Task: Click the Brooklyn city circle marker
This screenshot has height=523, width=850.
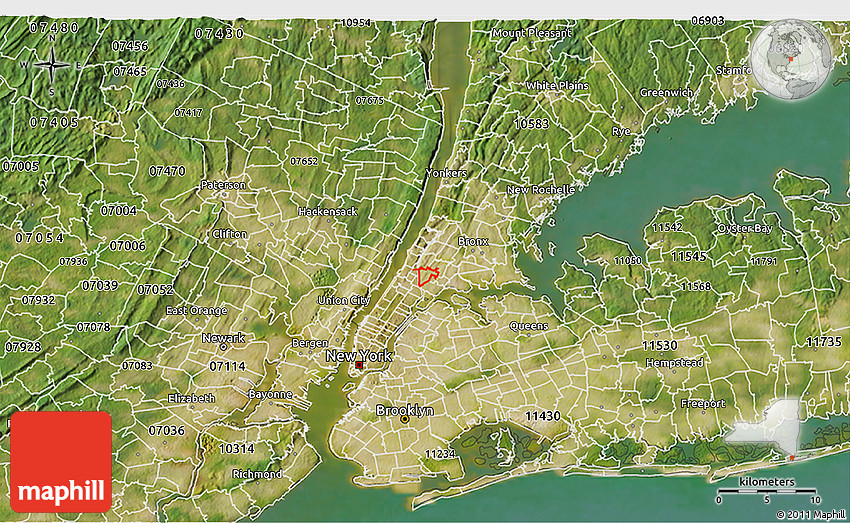Action: point(404,420)
